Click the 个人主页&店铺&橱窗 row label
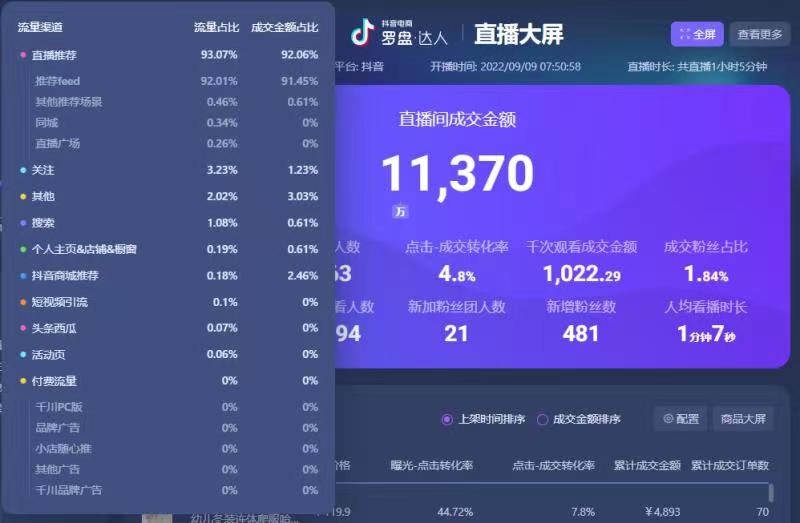Viewport: 800px width, 523px height. [x=84, y=250]
